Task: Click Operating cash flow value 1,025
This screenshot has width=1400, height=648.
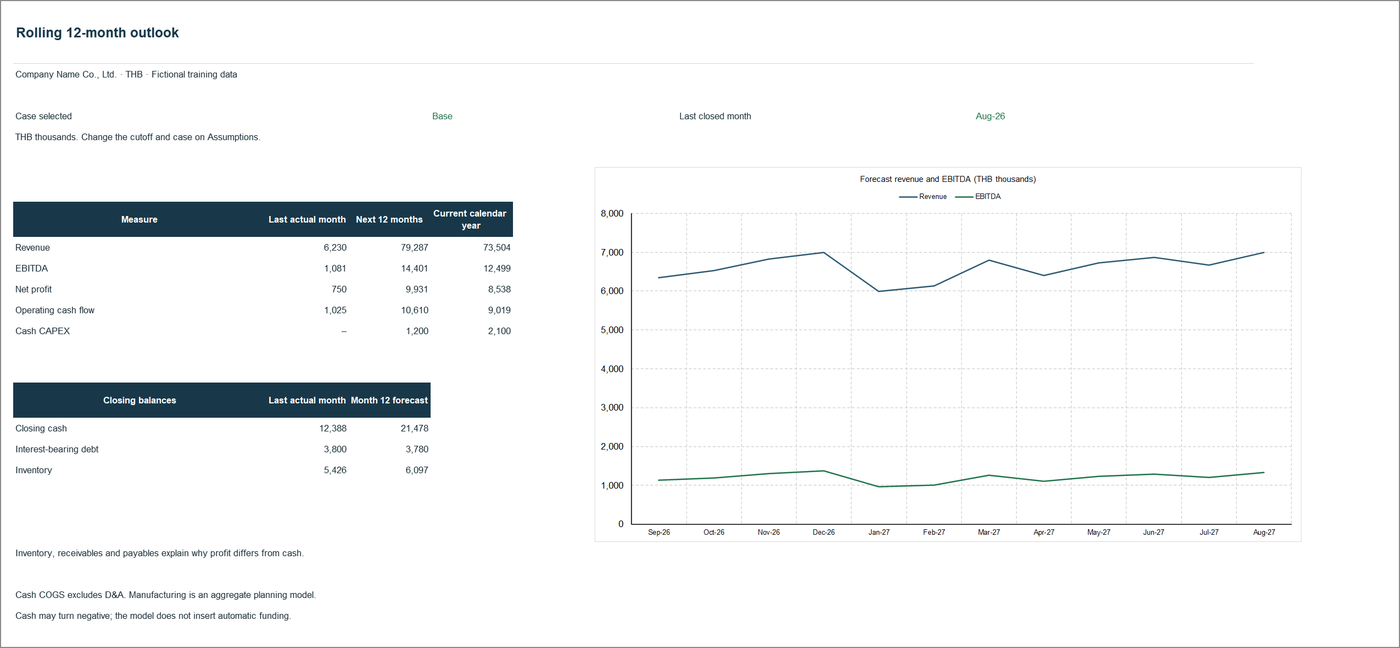Action: (335, 310)
